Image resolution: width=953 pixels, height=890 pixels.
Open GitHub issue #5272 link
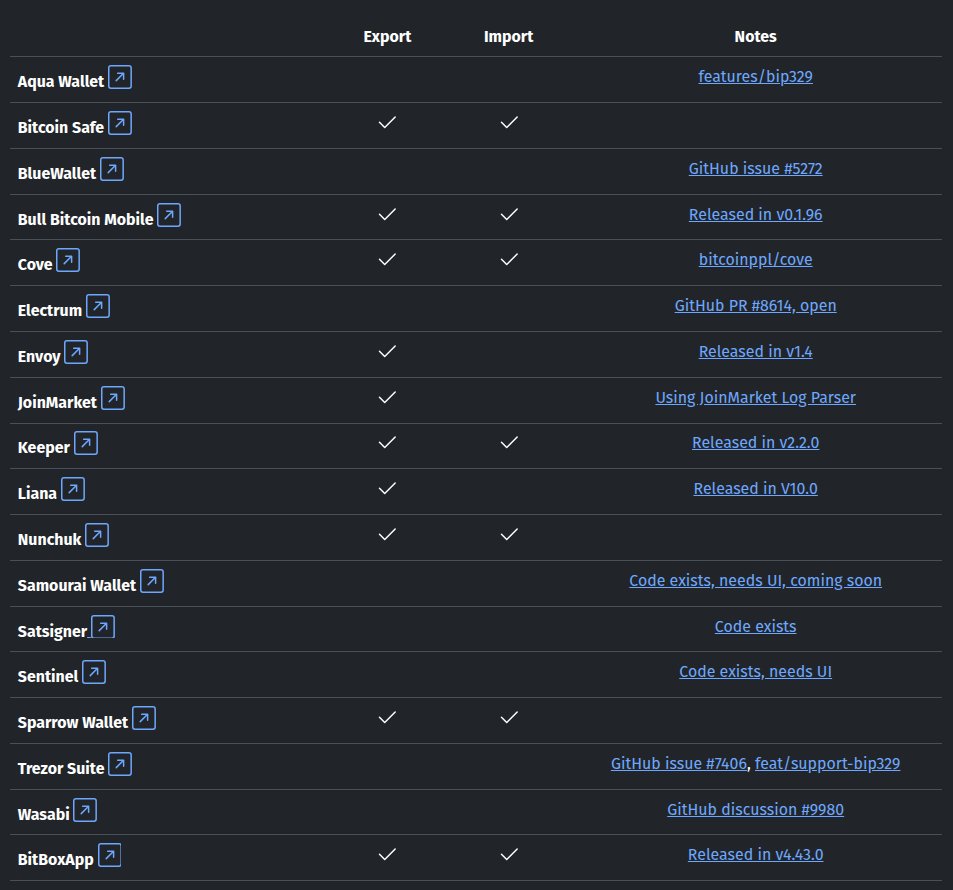(x=755, y=168)
